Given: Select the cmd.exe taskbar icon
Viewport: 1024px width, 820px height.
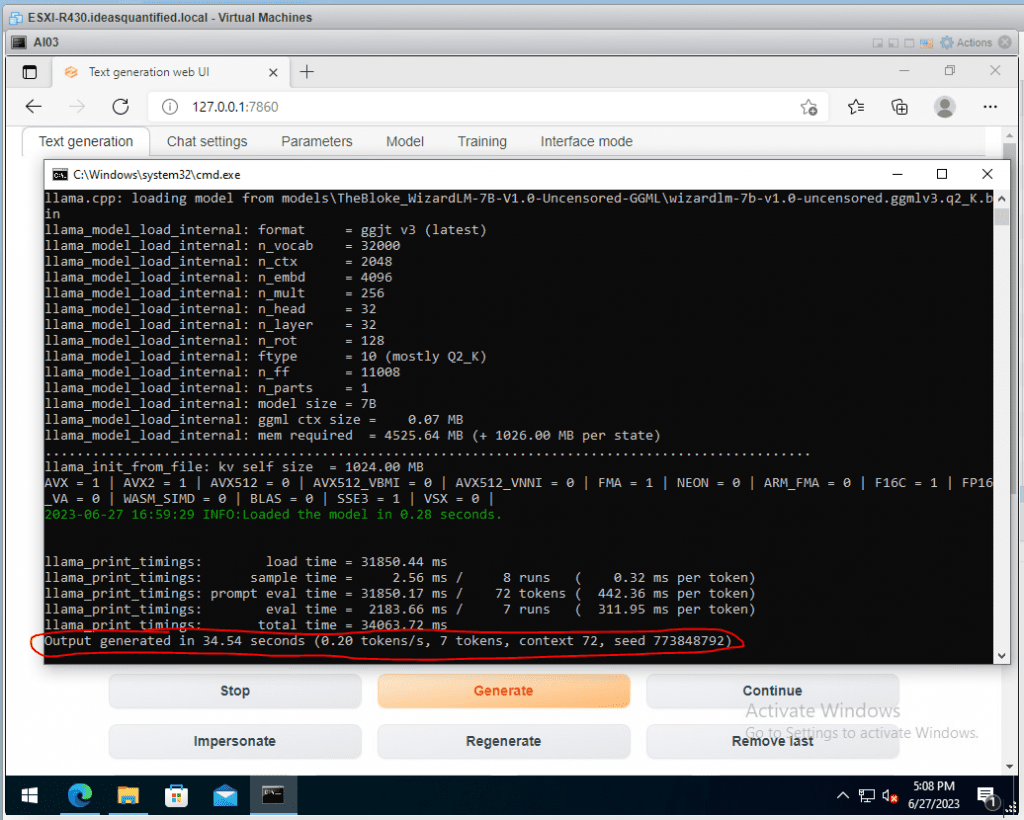Looking at the screenshot, I should coord(273,795).
